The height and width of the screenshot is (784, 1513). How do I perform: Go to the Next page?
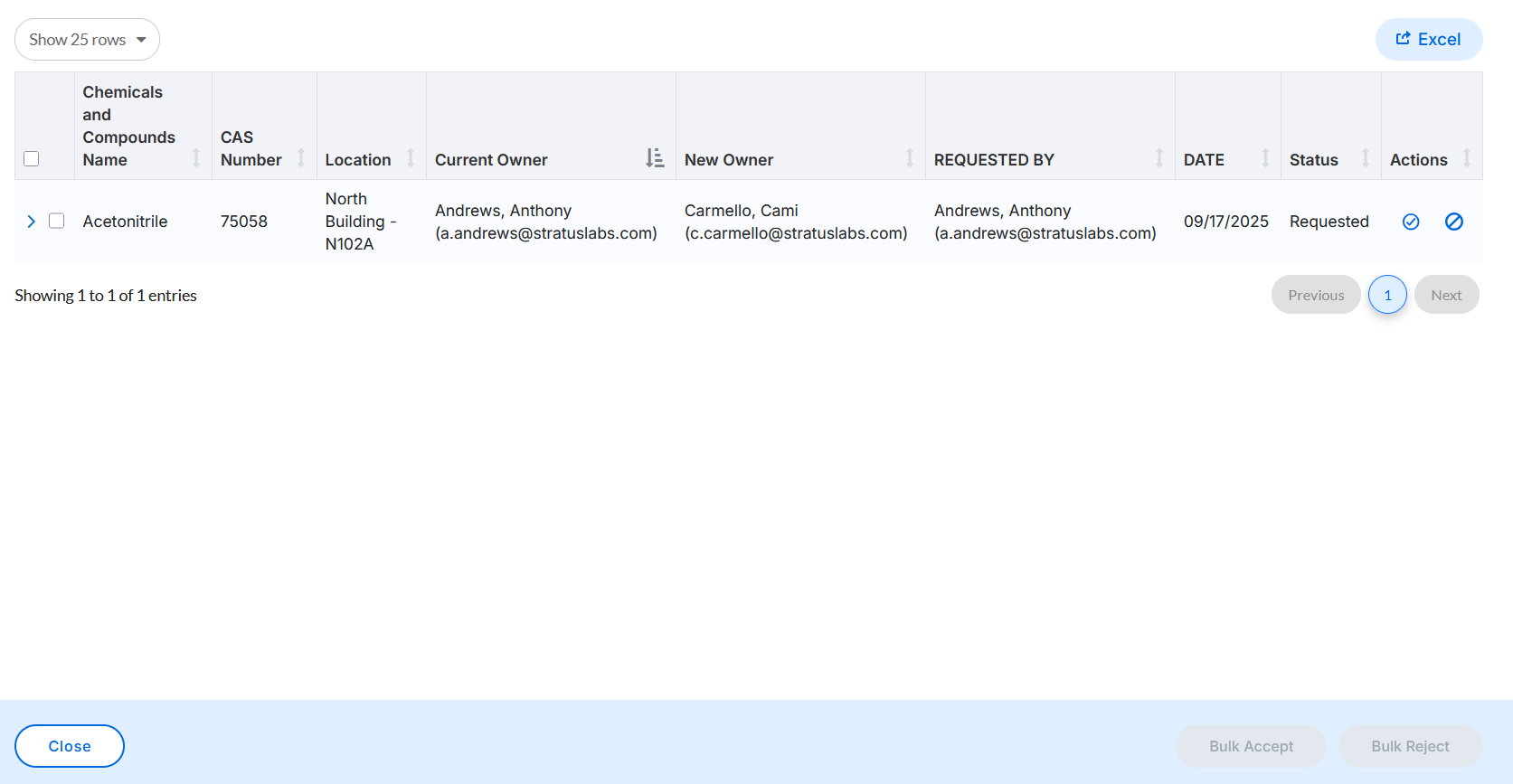(x=1446, y=295)
